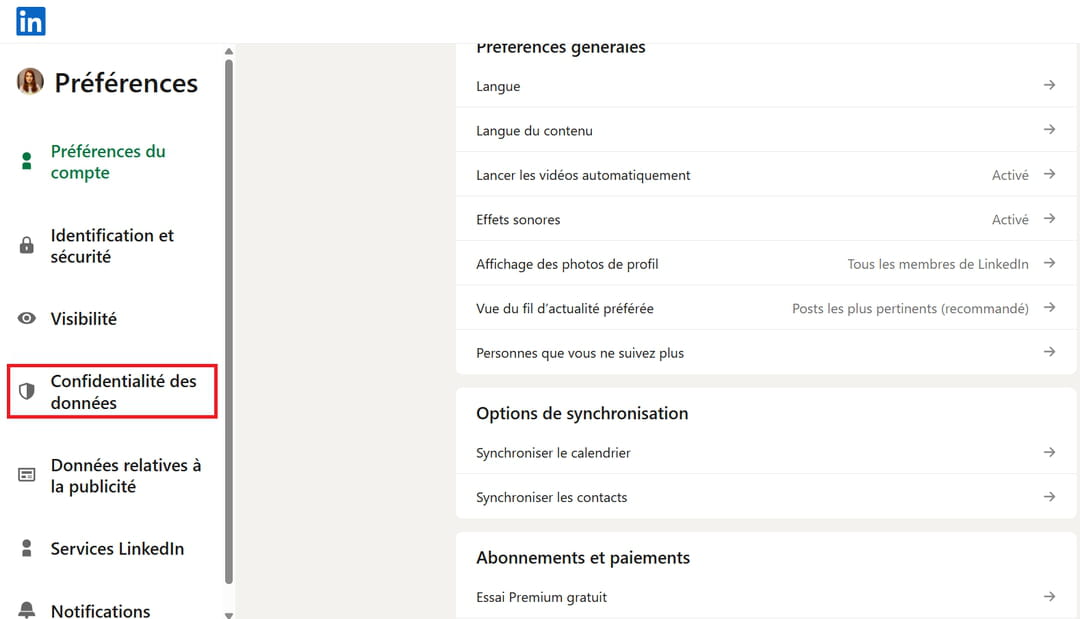Click the shield icon for Confidentialité des données

point(27,391)
